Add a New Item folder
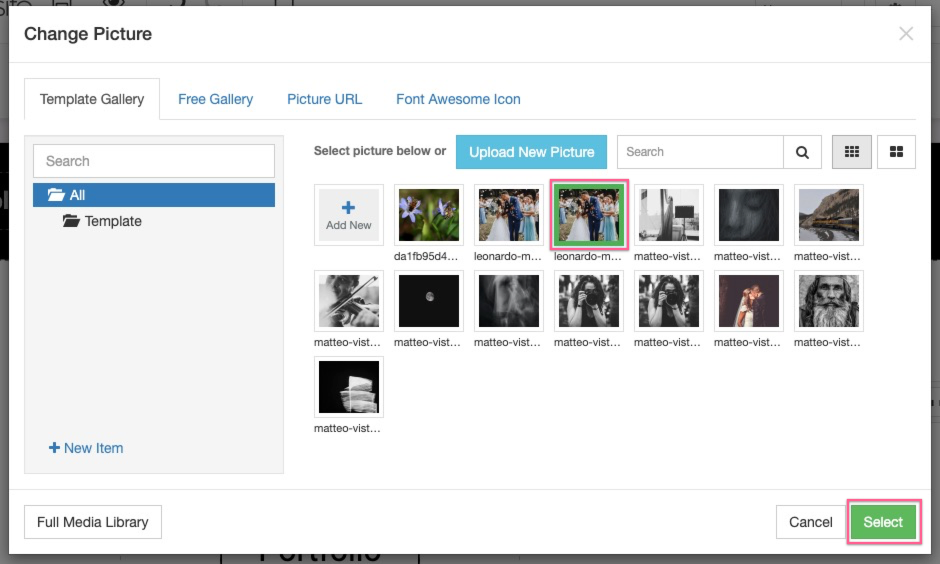The image size is (940, 564). point(86,448)
